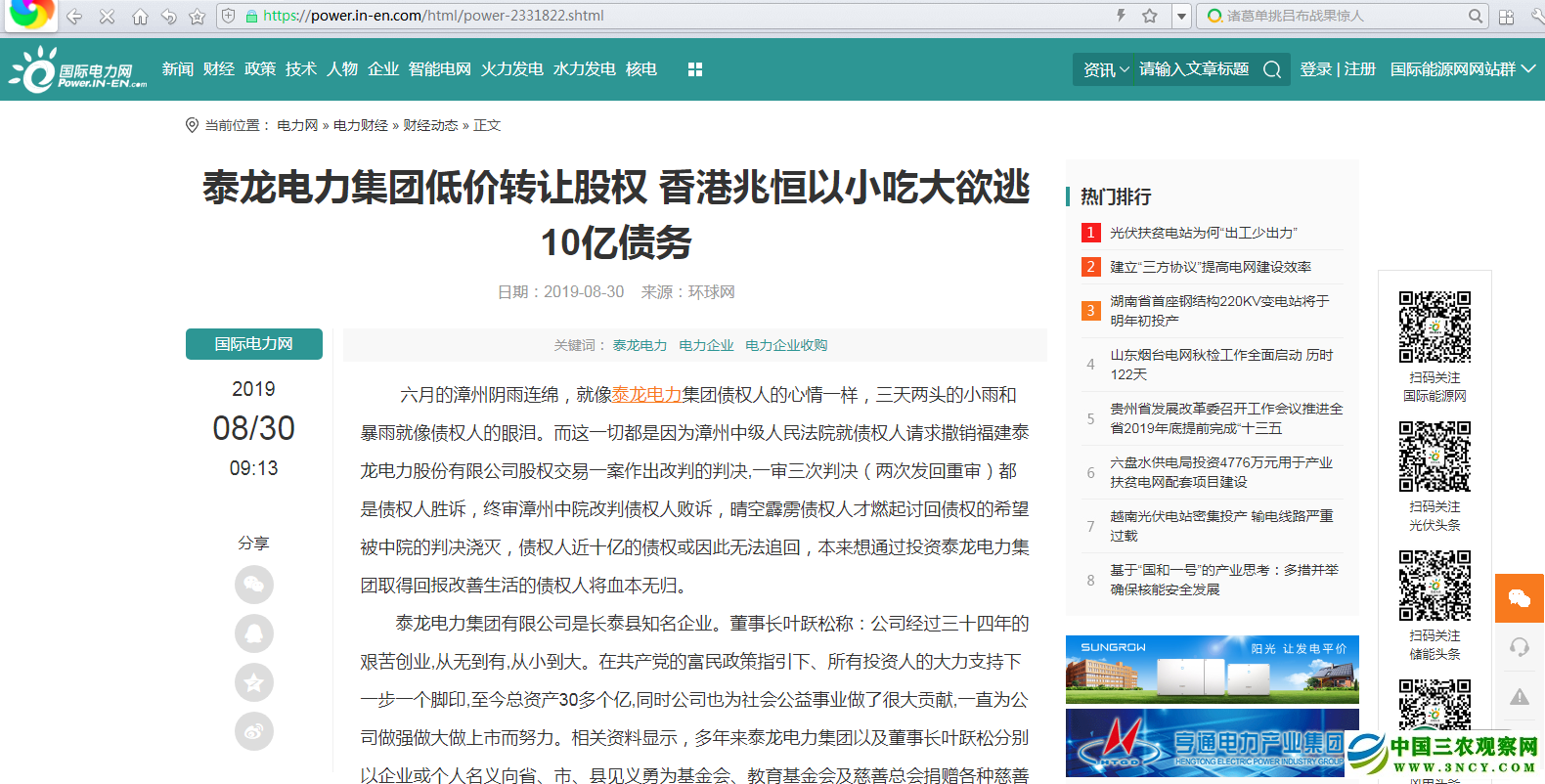Open the browser home page icon
This screenshot has height=784, width=1545.
[140, 17]
